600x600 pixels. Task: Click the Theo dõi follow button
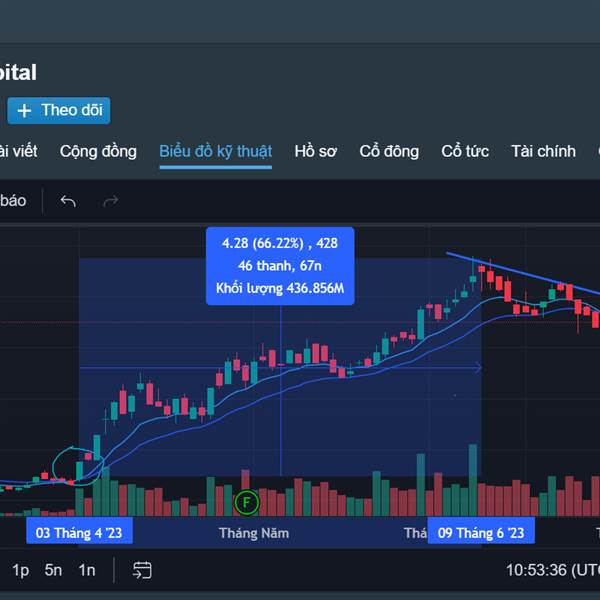click(59, 111)
